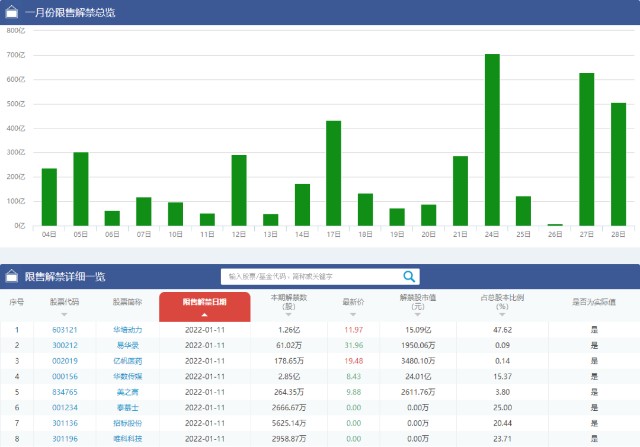Image resolution: width=640 pixels, height=447 pixels.
Task: Click the search magnifier icon
Action: (x=410, y=276)
